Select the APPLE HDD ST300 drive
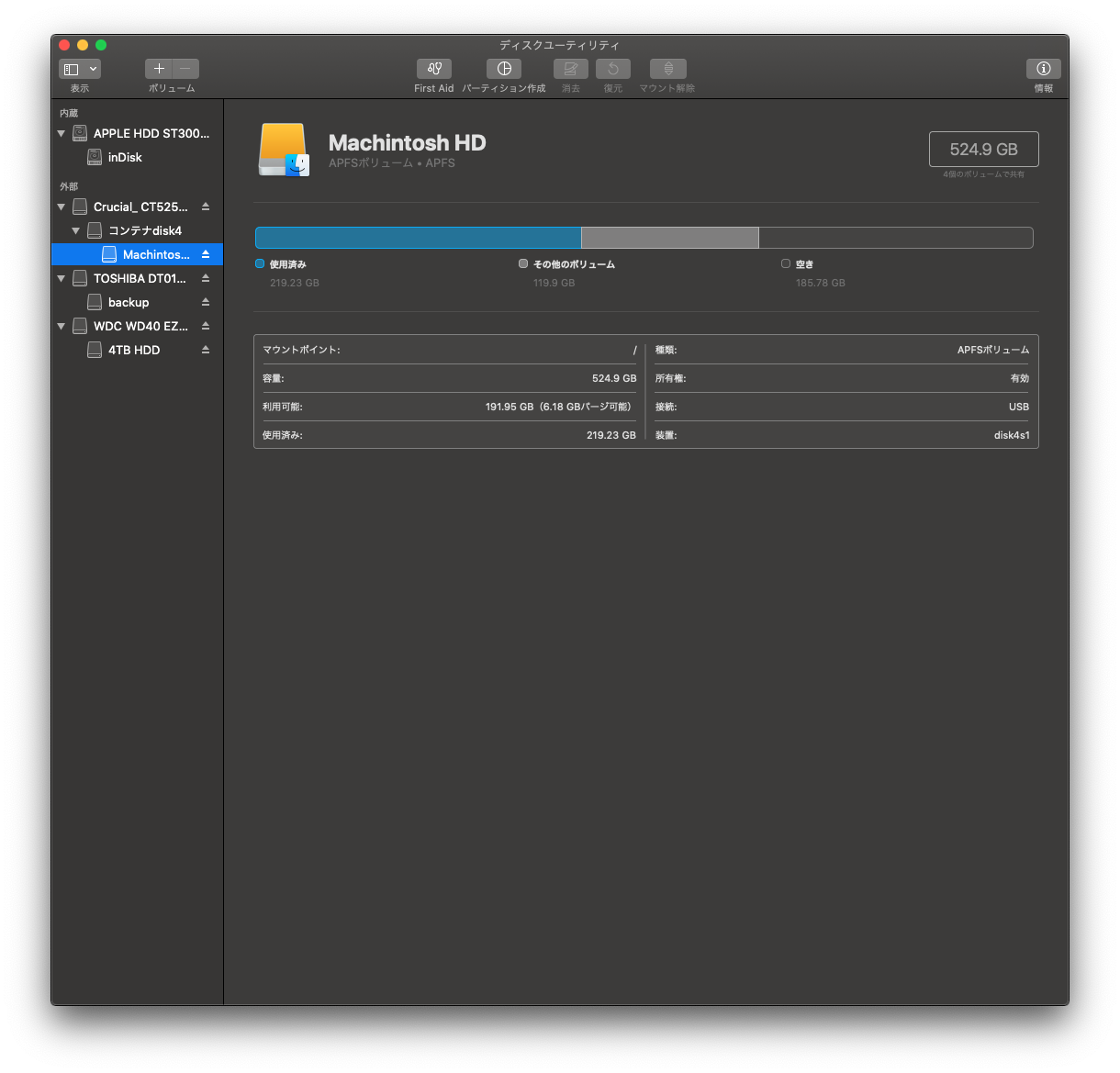Screen dimensions: 1120x1073 pyautogui.click(x=138, y=133)
